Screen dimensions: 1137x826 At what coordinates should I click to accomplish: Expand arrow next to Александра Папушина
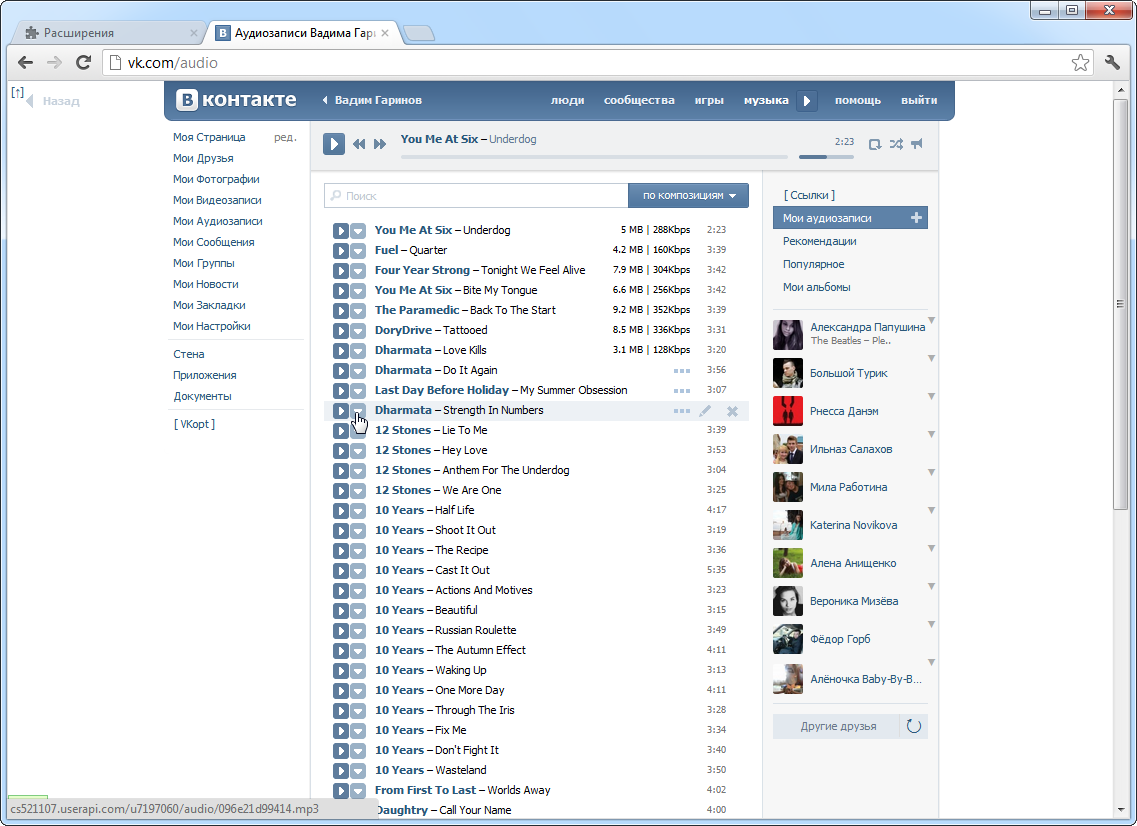932,320
